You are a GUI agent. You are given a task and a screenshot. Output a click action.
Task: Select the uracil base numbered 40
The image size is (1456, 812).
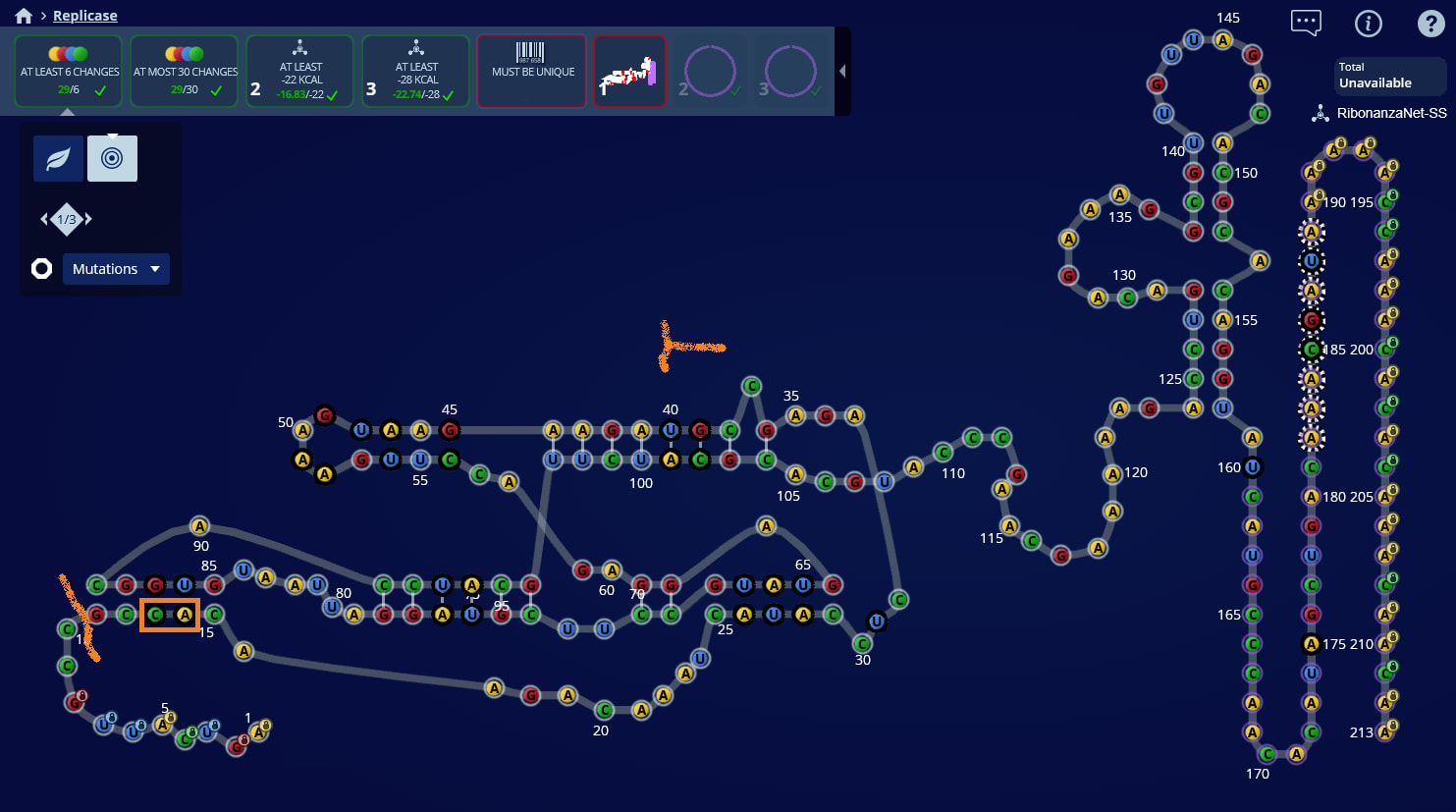click(x=671, y=430)
